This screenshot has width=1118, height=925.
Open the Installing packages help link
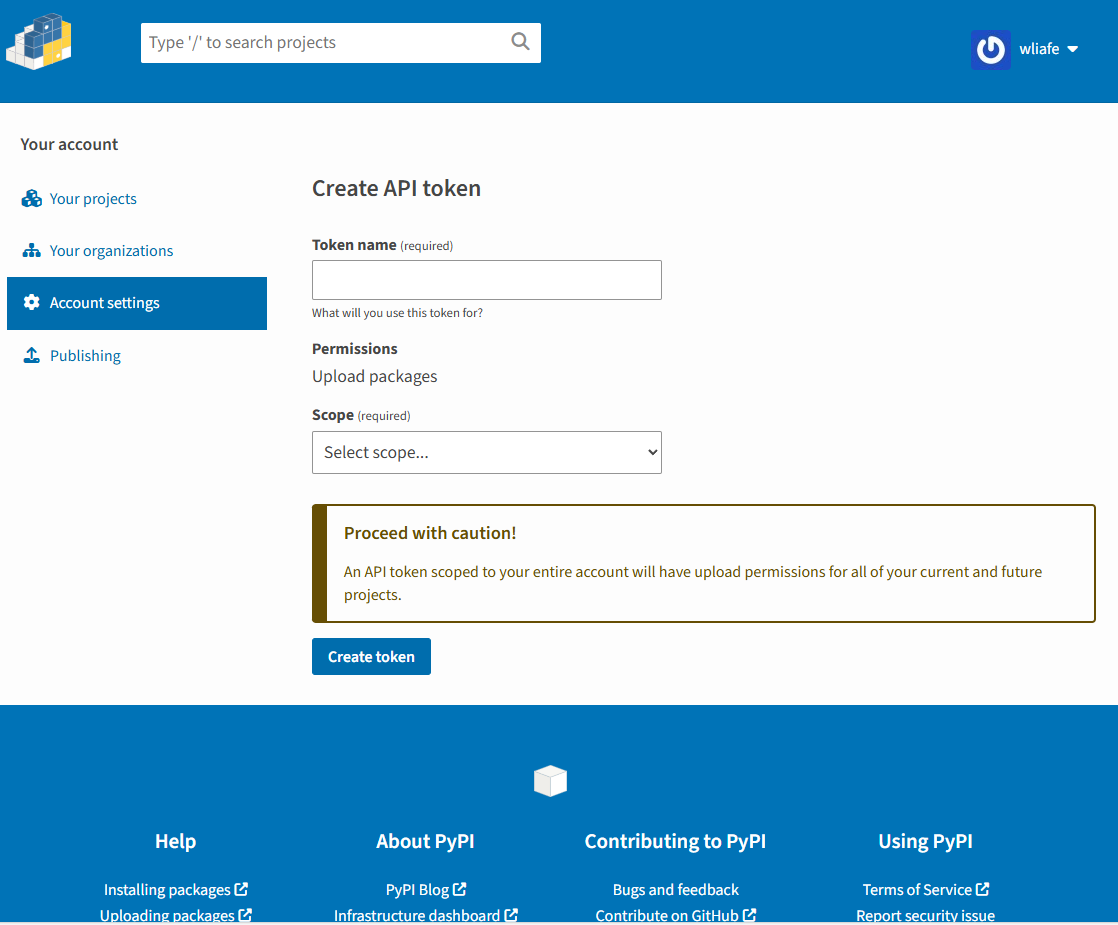(167, 889)
